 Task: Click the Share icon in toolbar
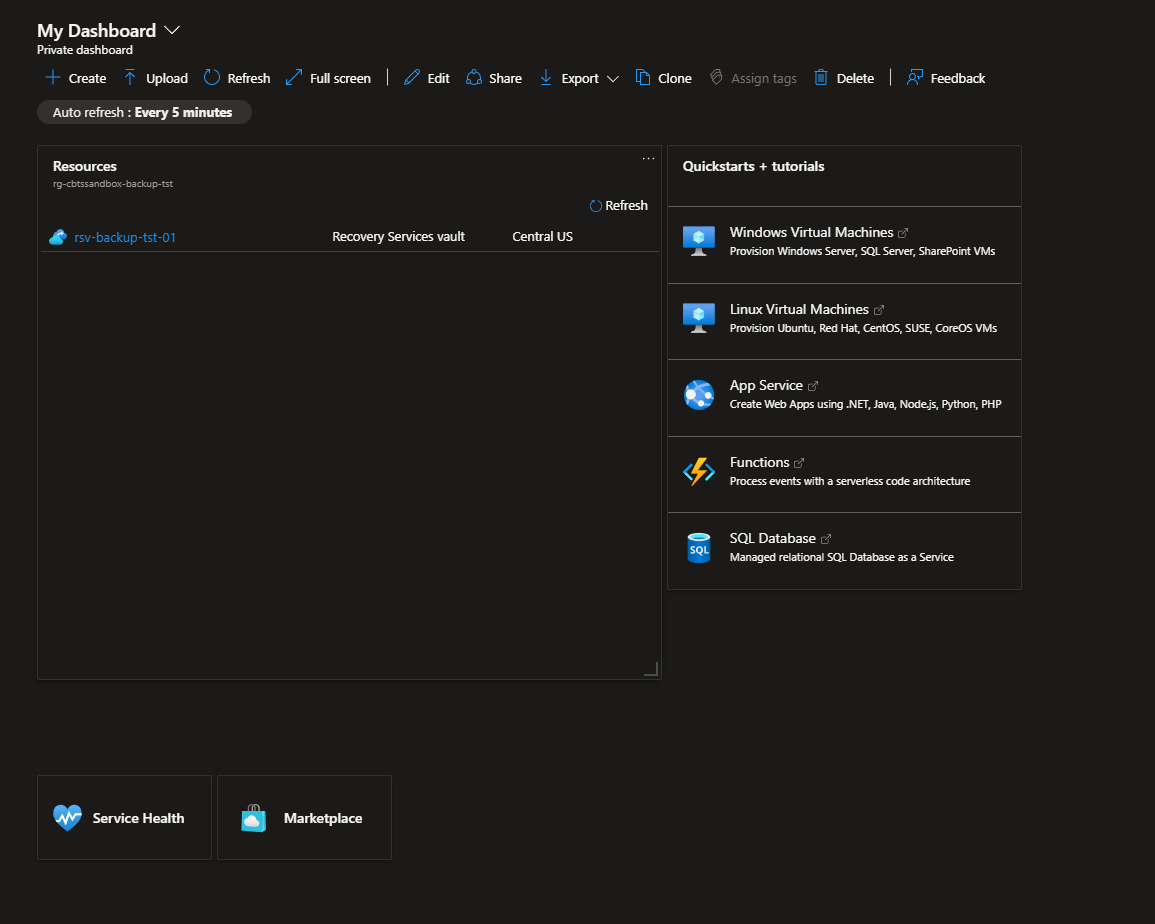coord(474,77)
